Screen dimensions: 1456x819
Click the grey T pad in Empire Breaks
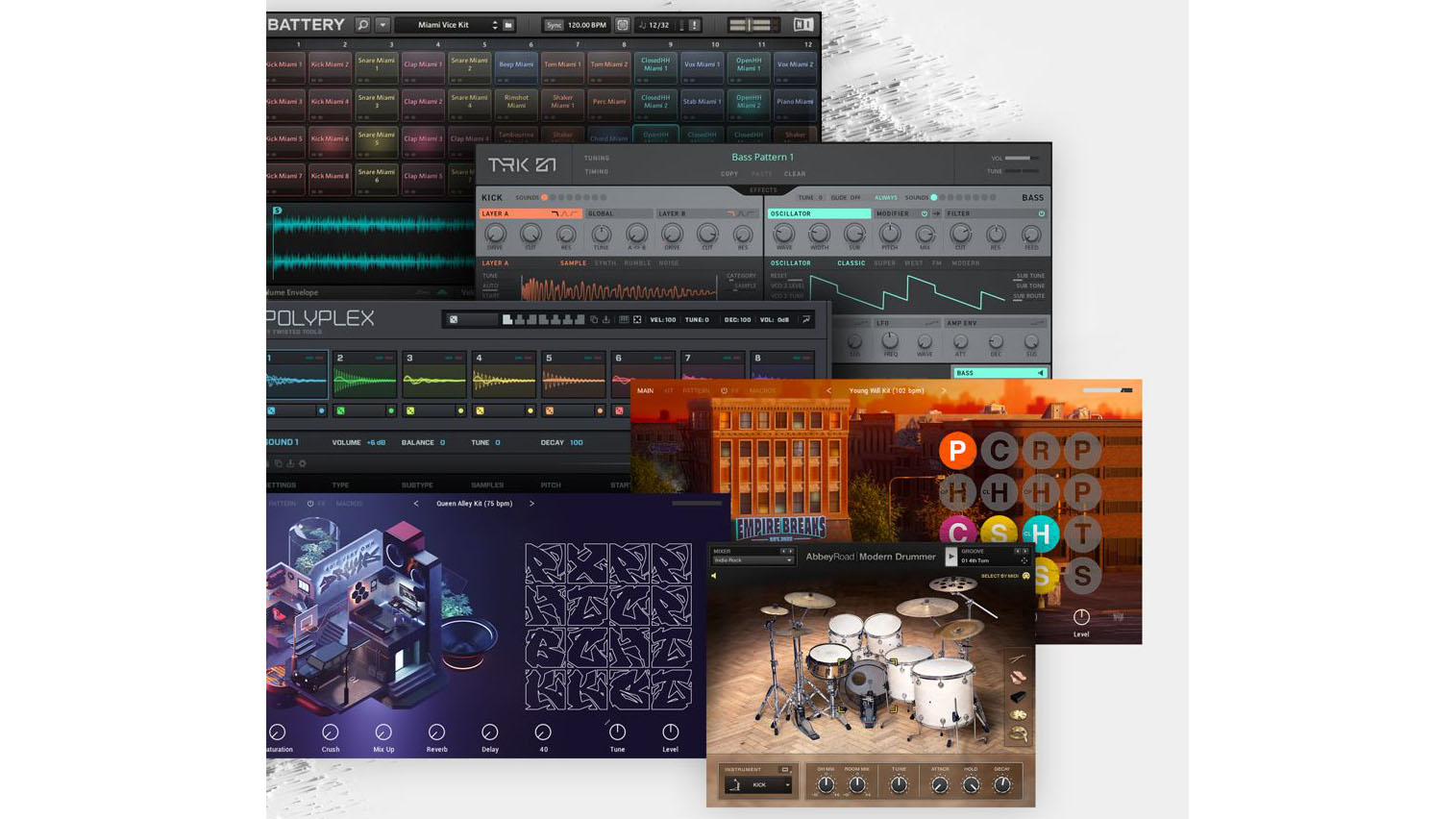[1082, 534]
